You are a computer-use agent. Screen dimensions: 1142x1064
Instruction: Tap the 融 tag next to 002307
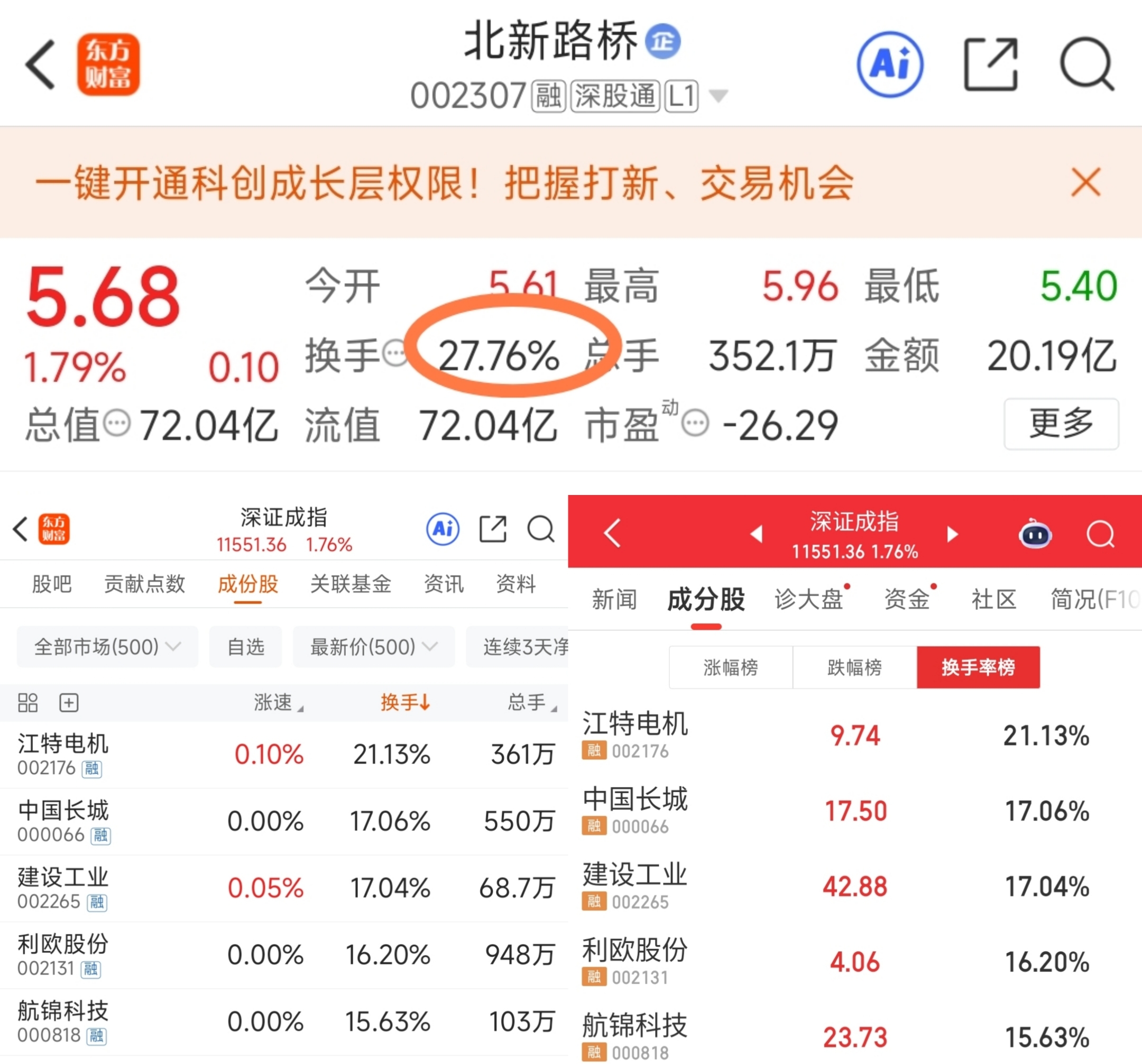click(549, 96)
